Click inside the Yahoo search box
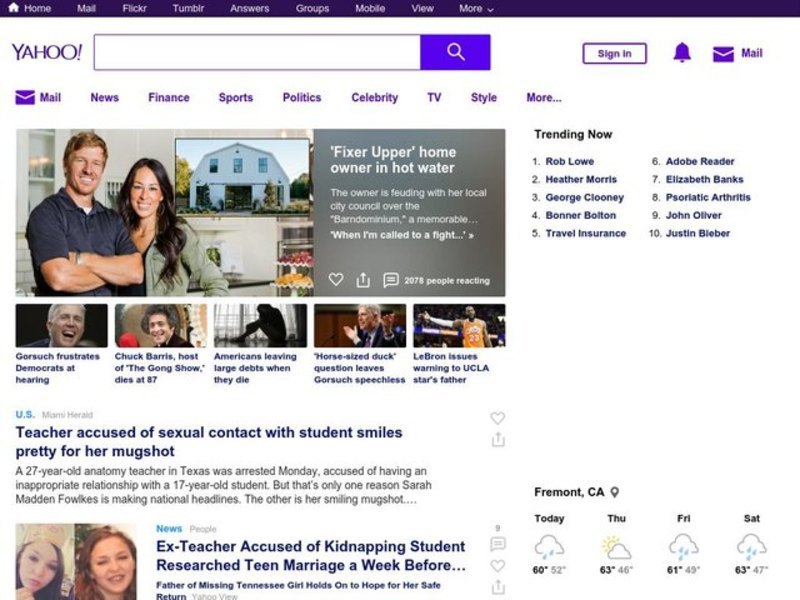This screenshot has height=600, width=800. tap(257, 52)
